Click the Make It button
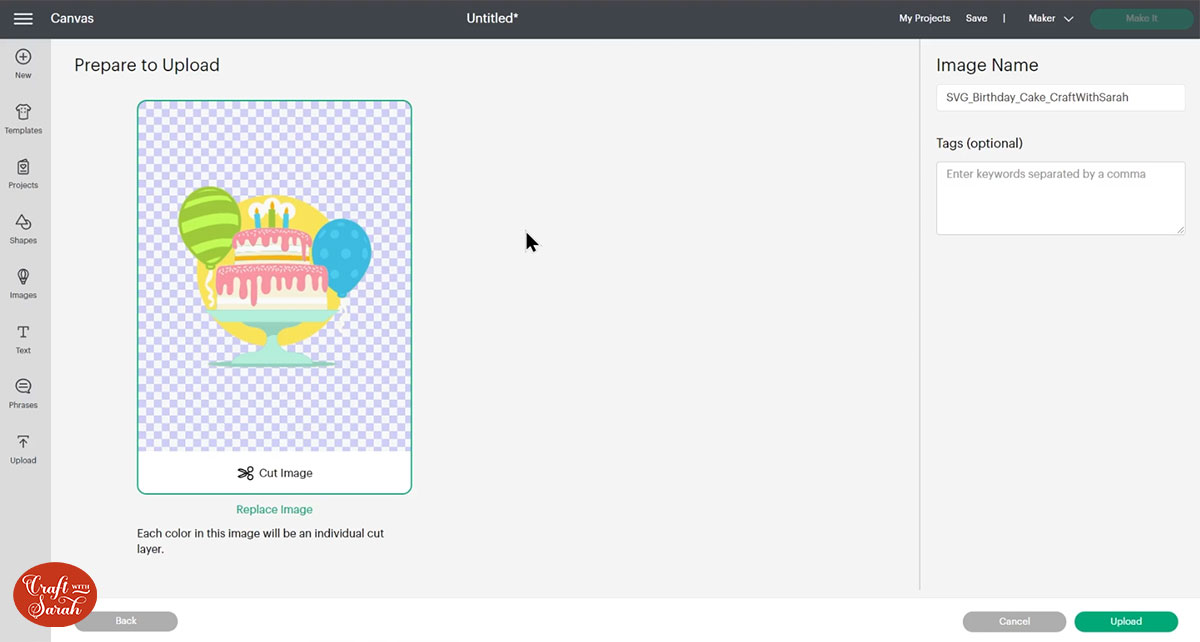 coord(1141,19)
